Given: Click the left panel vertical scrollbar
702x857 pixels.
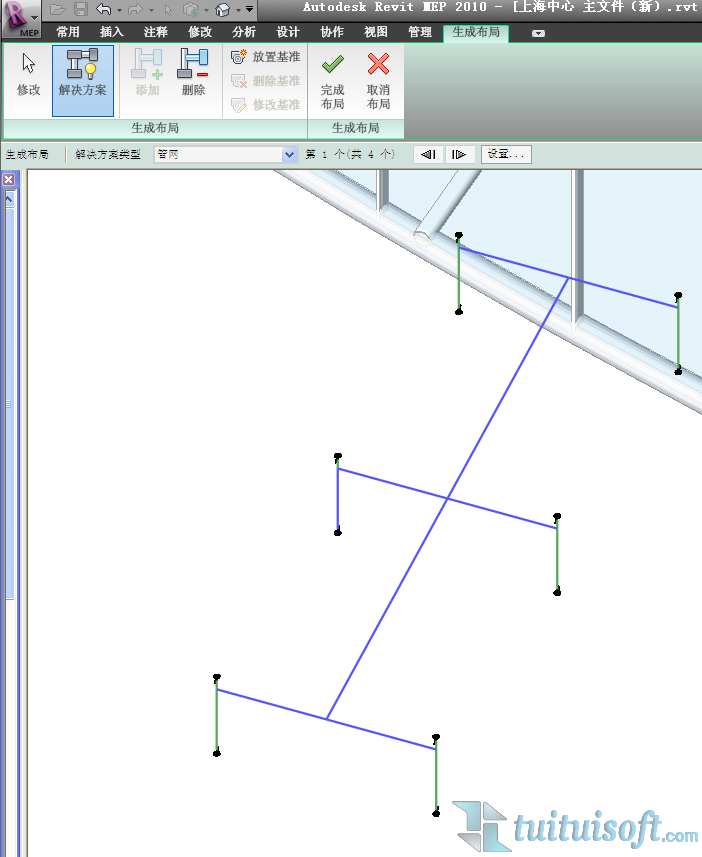Looking at the screenshot, I should coord(10,400).
